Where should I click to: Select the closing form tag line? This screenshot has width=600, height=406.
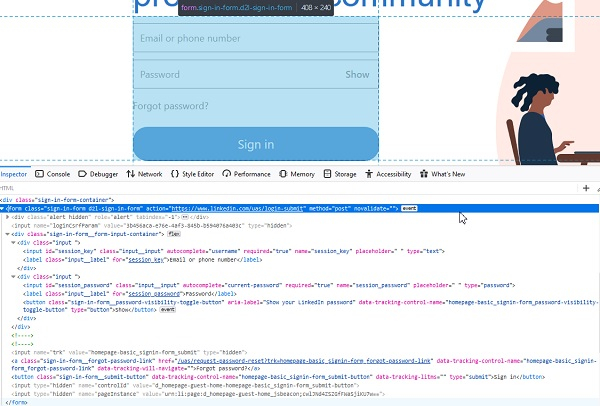[16, 402]
